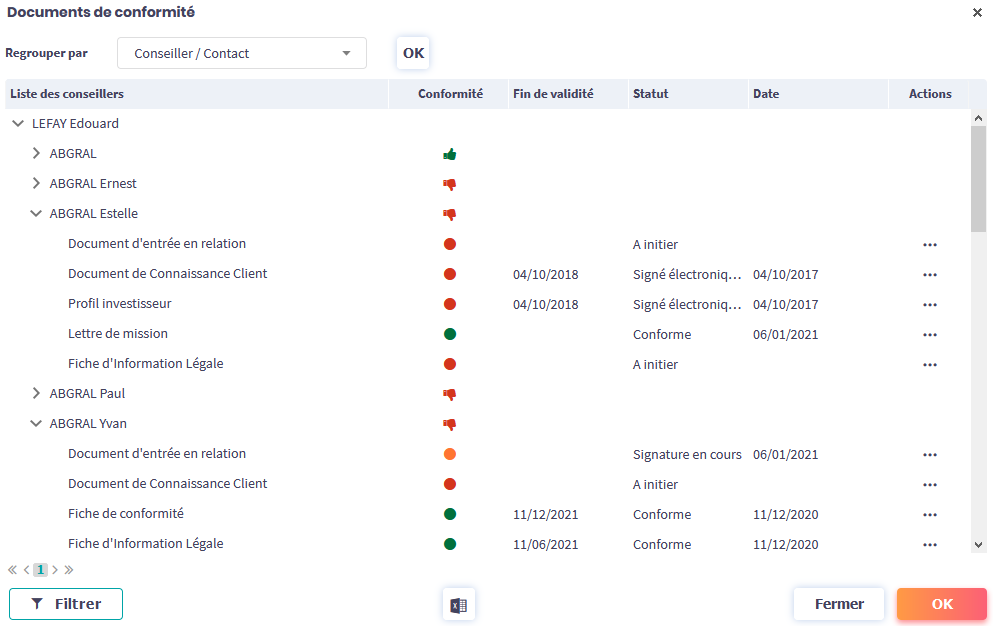Image resolution: width=993 pixels, height=626 pixels.
Task: Collapse the ABGRAL Estelle document list
Action: point(36,214)
